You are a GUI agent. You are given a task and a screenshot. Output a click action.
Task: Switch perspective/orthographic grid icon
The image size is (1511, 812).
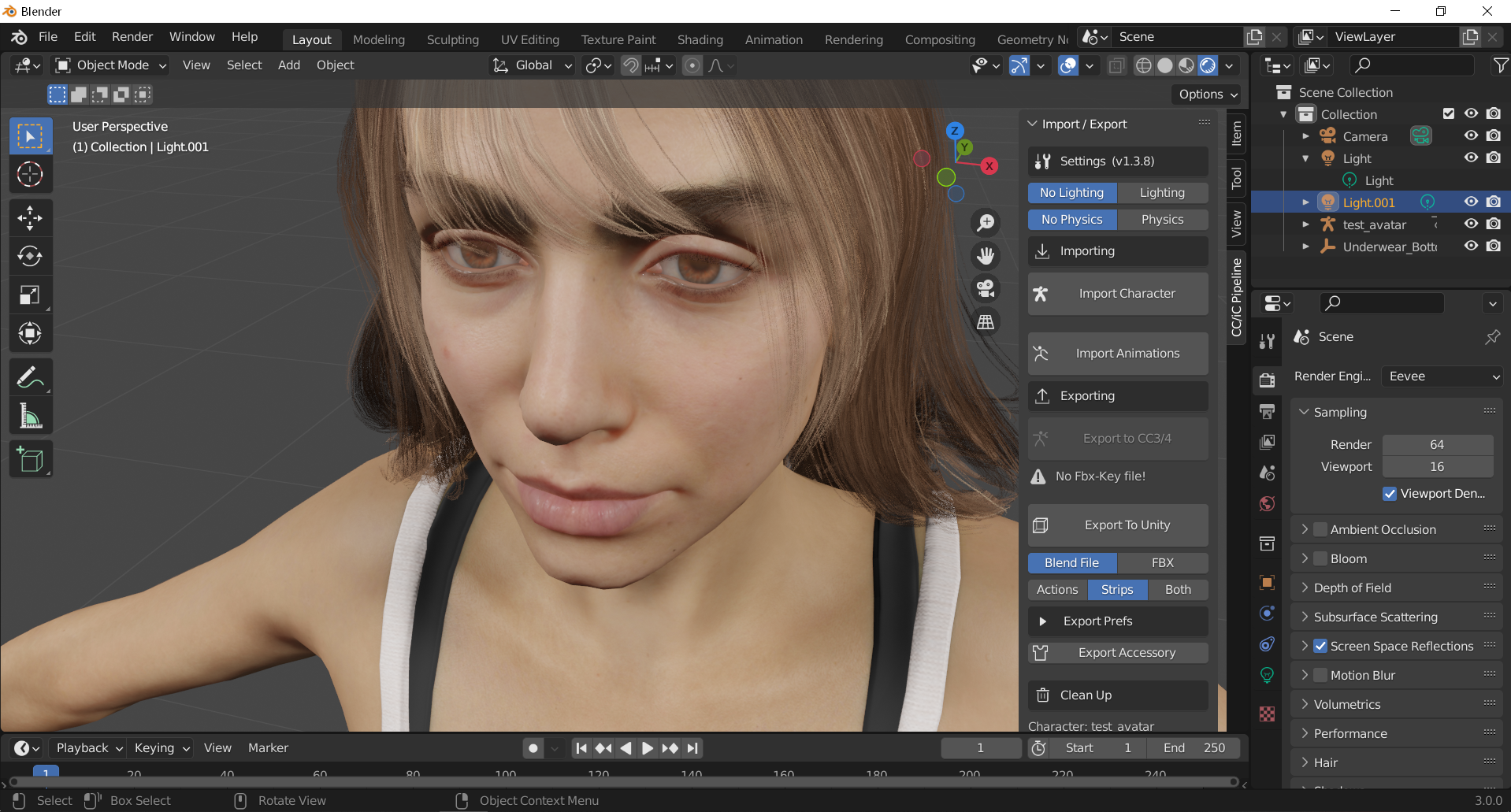click(x=986, y=322)
